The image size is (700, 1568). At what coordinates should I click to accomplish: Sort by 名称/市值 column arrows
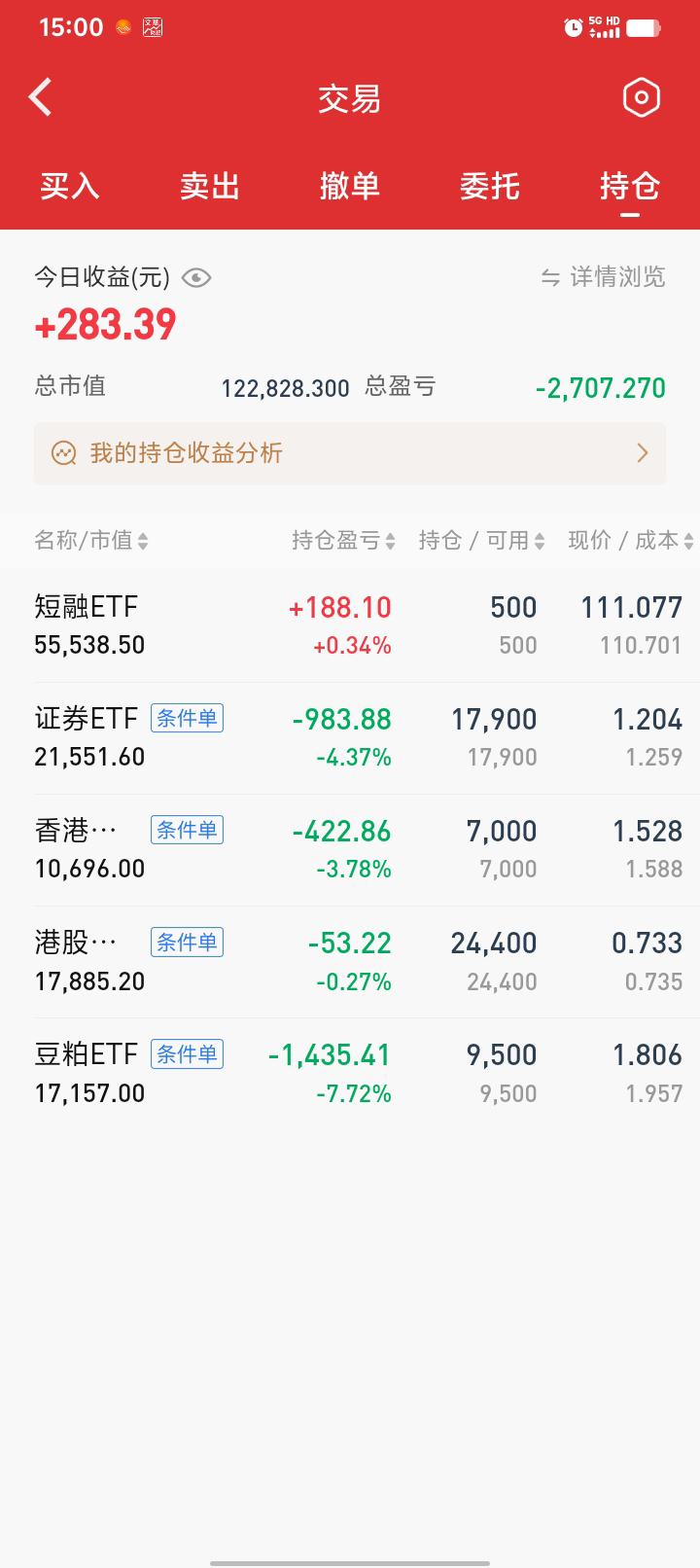point(143,541)
